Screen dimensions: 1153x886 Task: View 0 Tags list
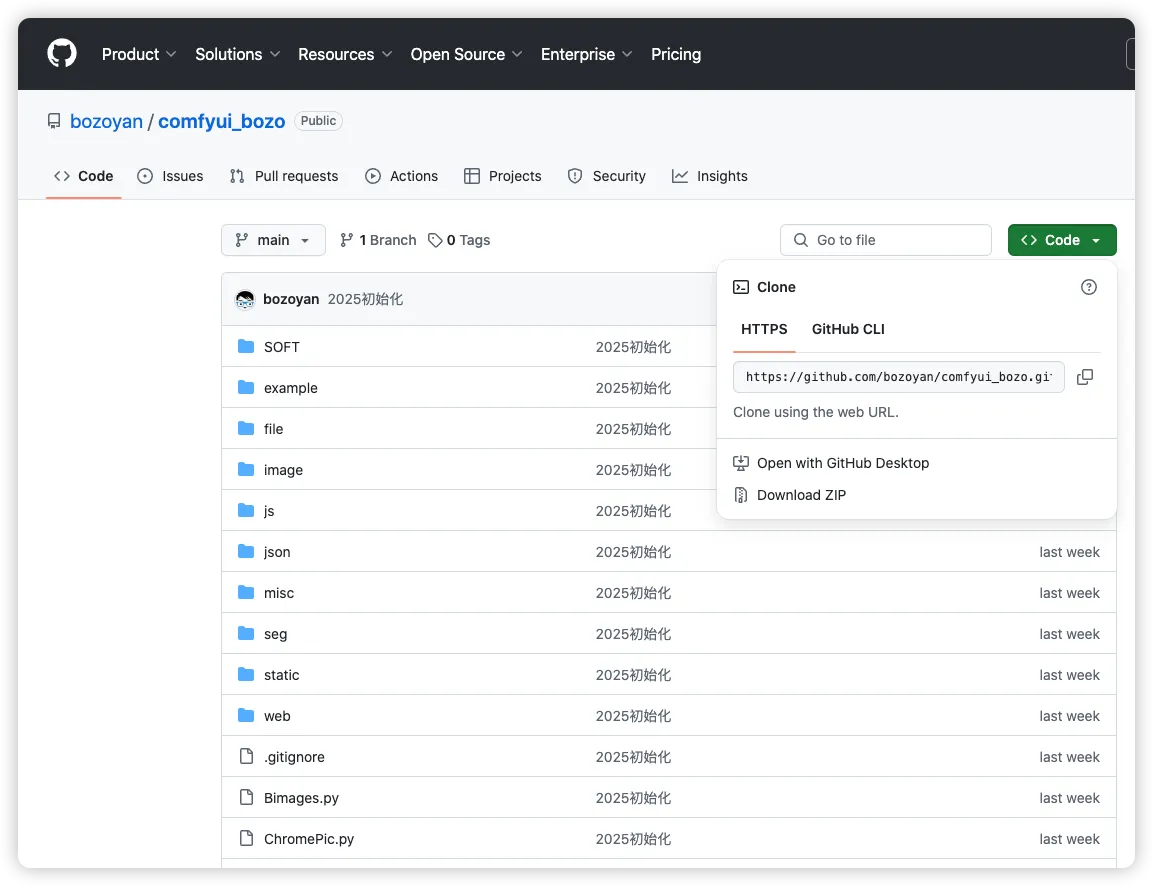[x=460, y=240]
